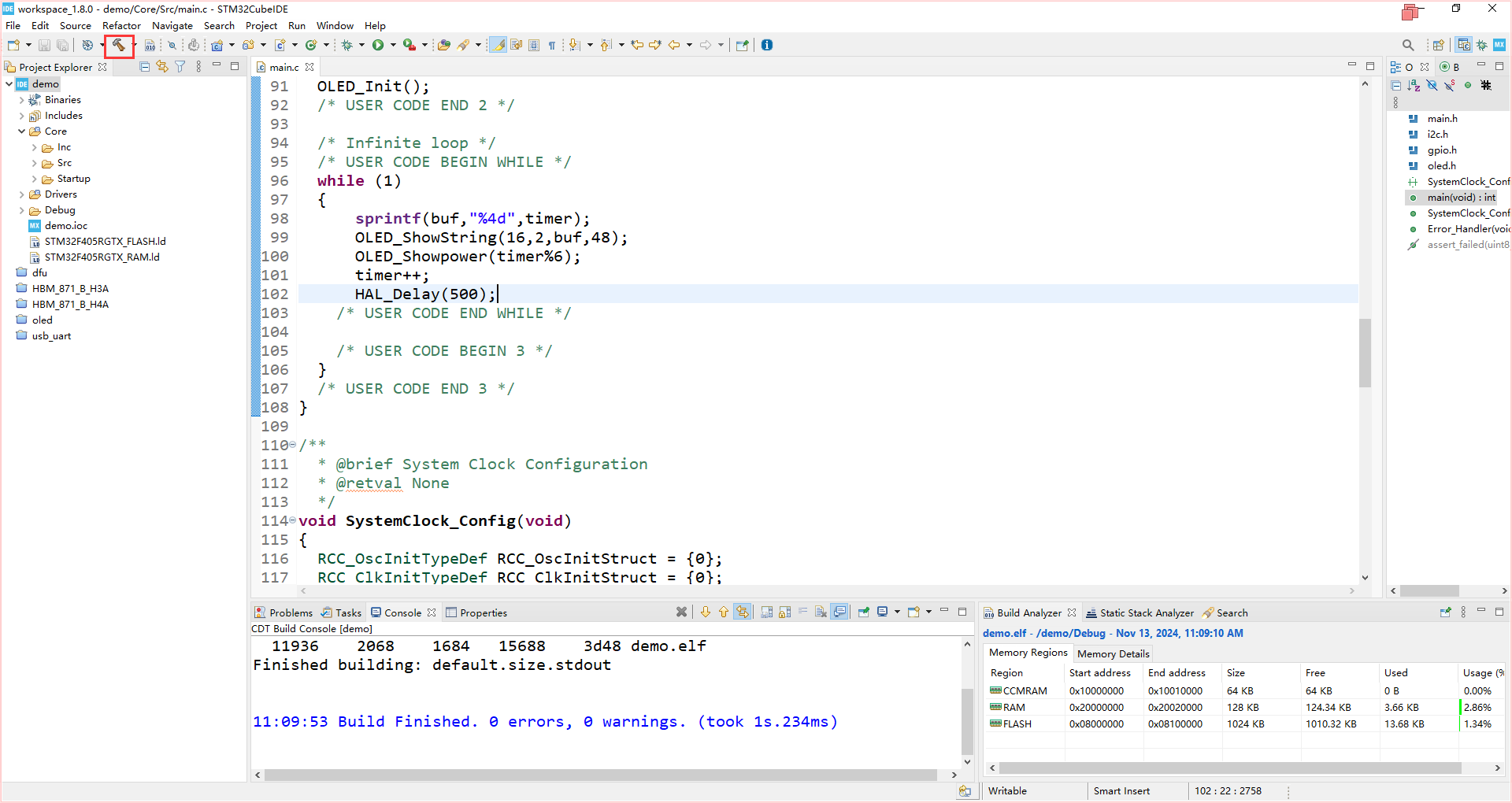This screenshot has width=1512, height=803.
Task: Open the blue Information Center icon
Action: [x=767, y=45]
